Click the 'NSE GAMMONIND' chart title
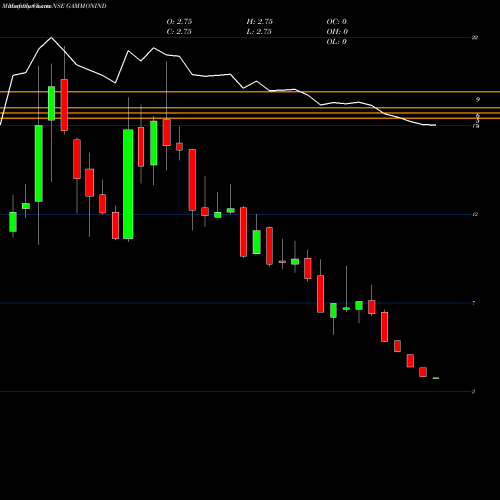This screenshot has width=500, height=500. tap(80, 6)
